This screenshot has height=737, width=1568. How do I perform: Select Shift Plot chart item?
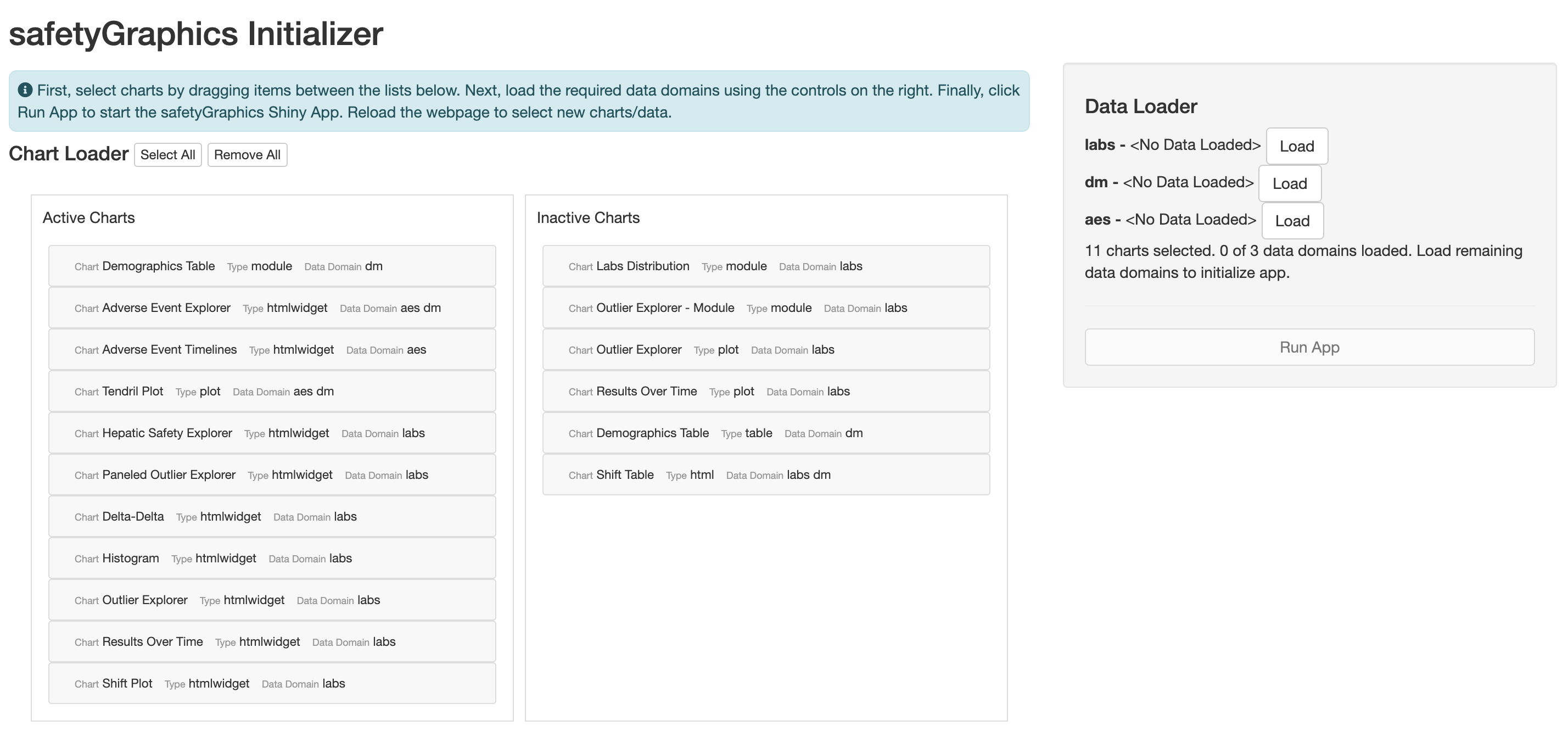tap(272, 683)
